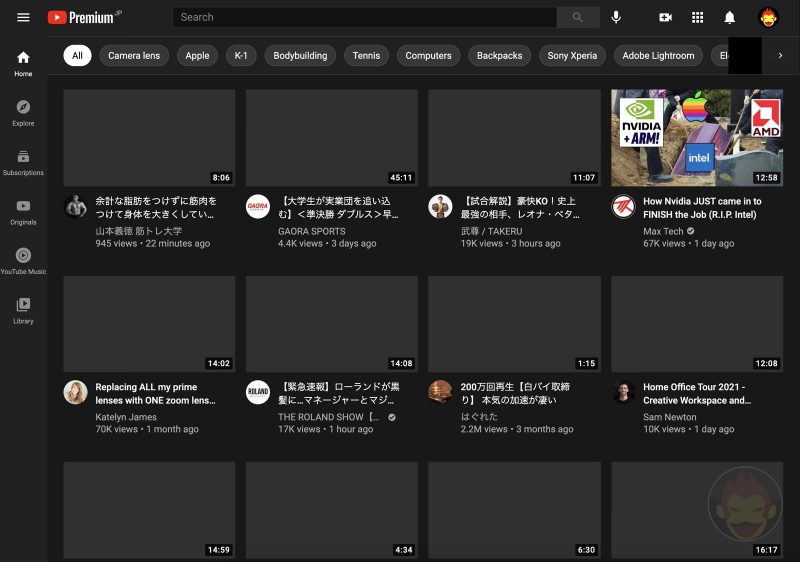
Task: Open 'Replacing ALL my prime lenses' title
Action: (x=155, y=394)
